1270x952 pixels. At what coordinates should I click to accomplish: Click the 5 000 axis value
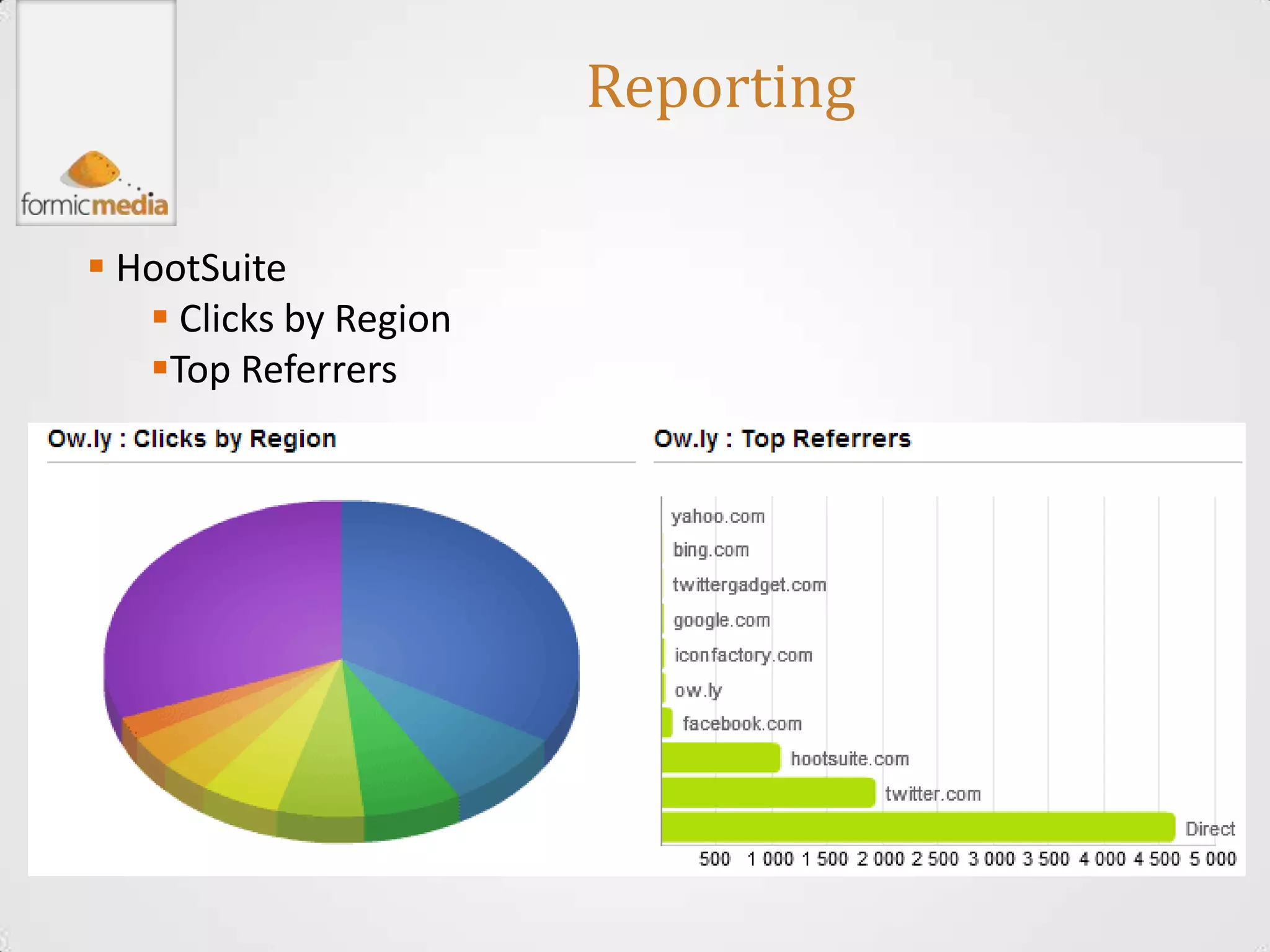pos(1213,859)
